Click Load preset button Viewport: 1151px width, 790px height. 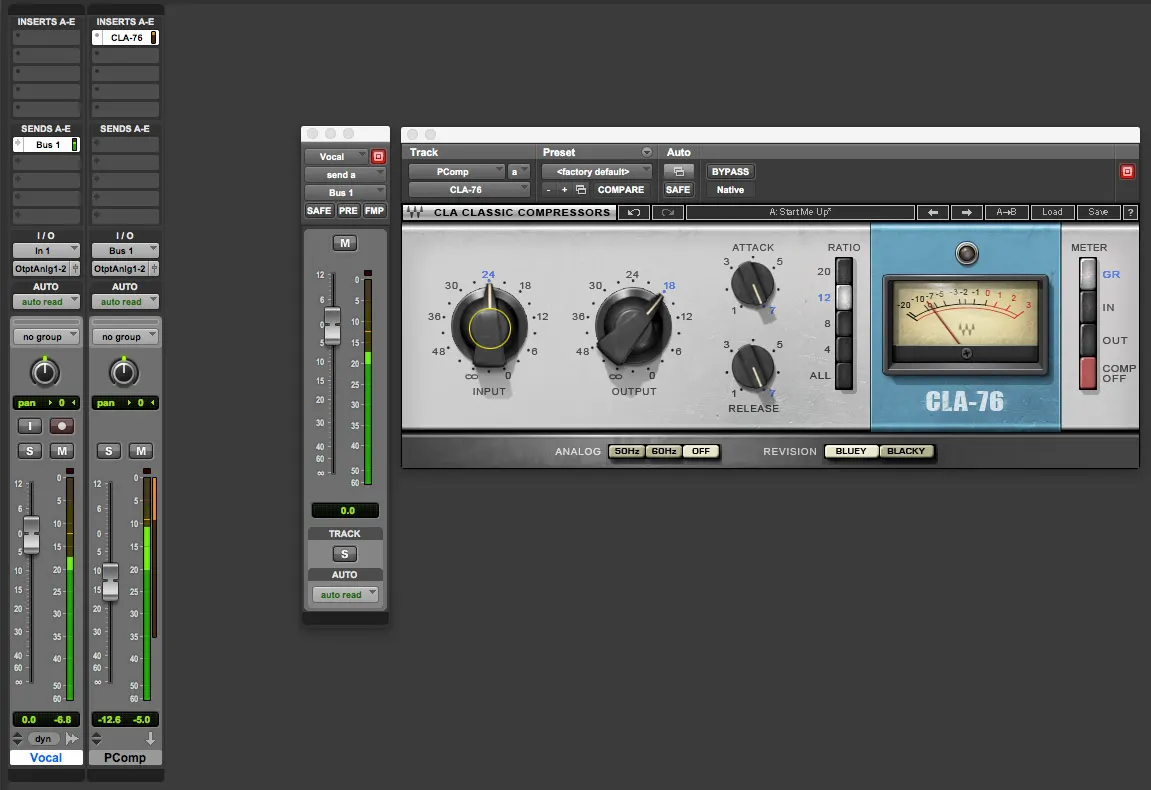(x=1052, y=212)
